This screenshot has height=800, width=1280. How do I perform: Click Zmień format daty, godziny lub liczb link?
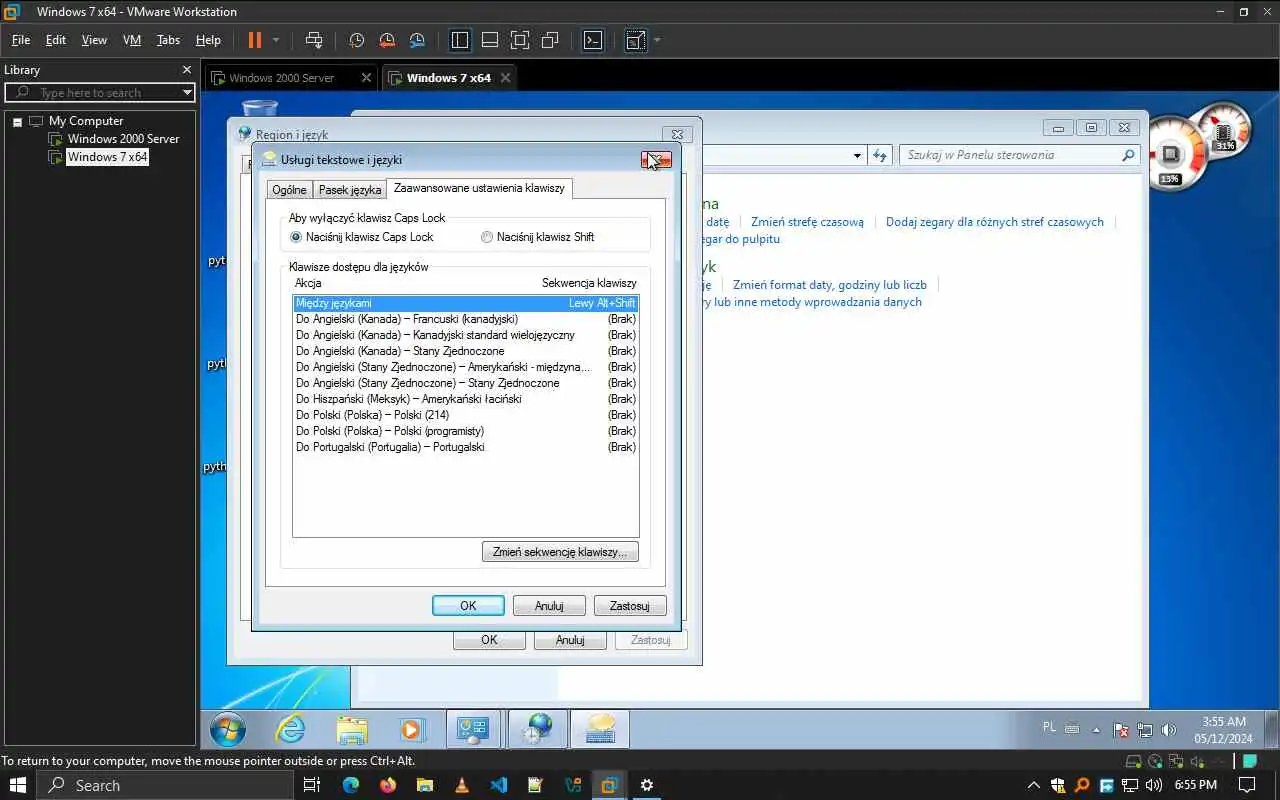pos(830,285)
